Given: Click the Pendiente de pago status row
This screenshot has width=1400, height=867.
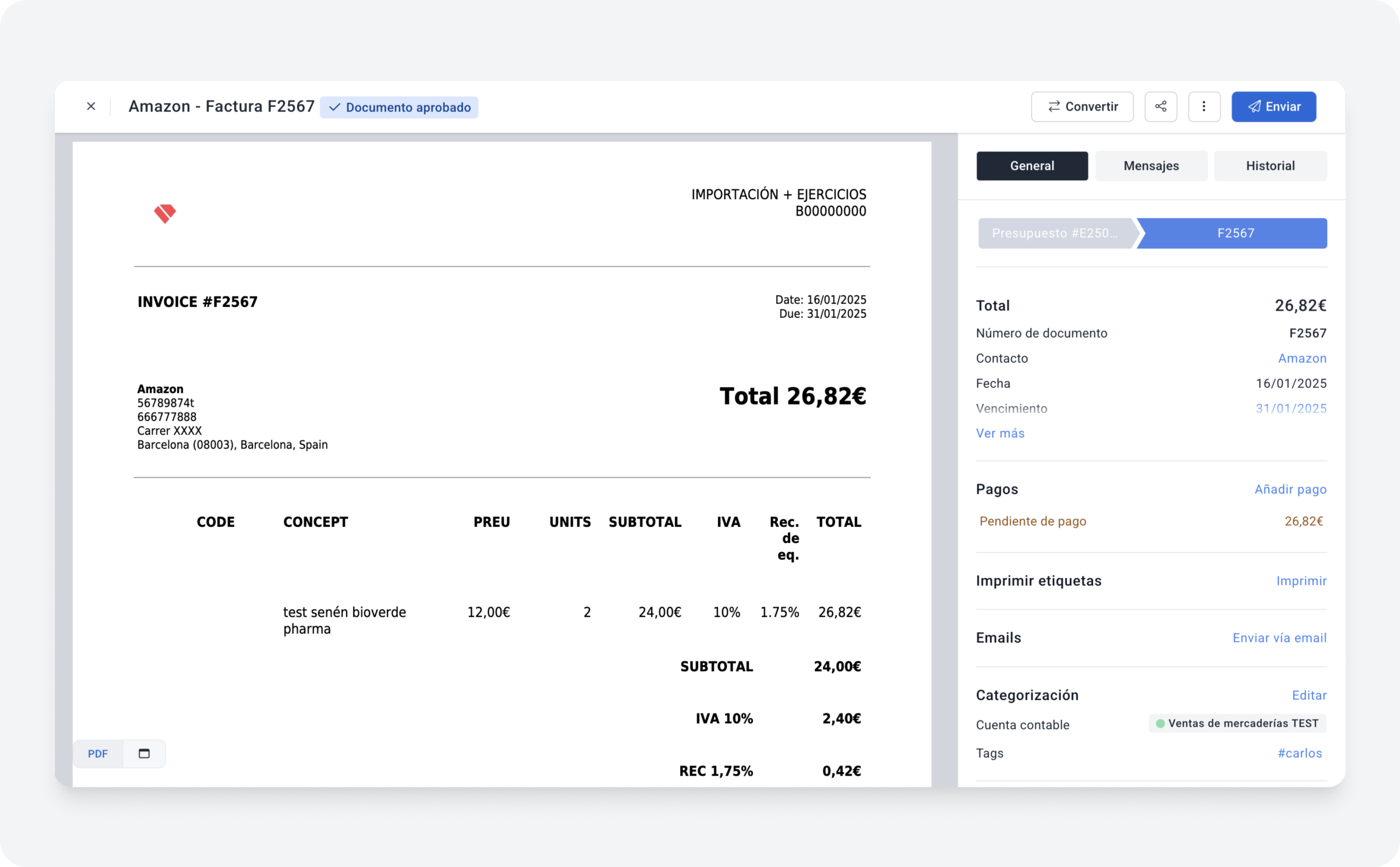Looking at the screenshot, I should (1151, 521).
